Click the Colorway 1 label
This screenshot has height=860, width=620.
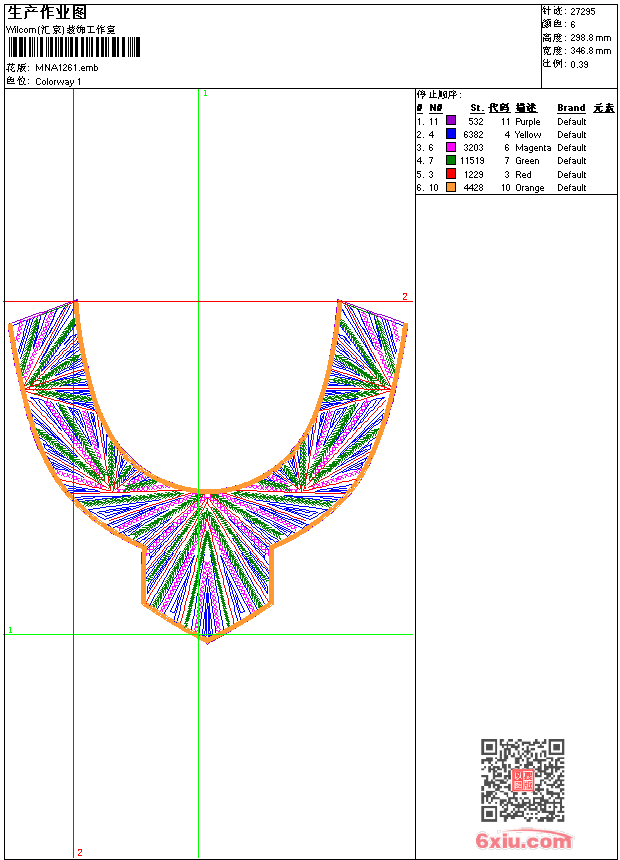tap(59, 81)
